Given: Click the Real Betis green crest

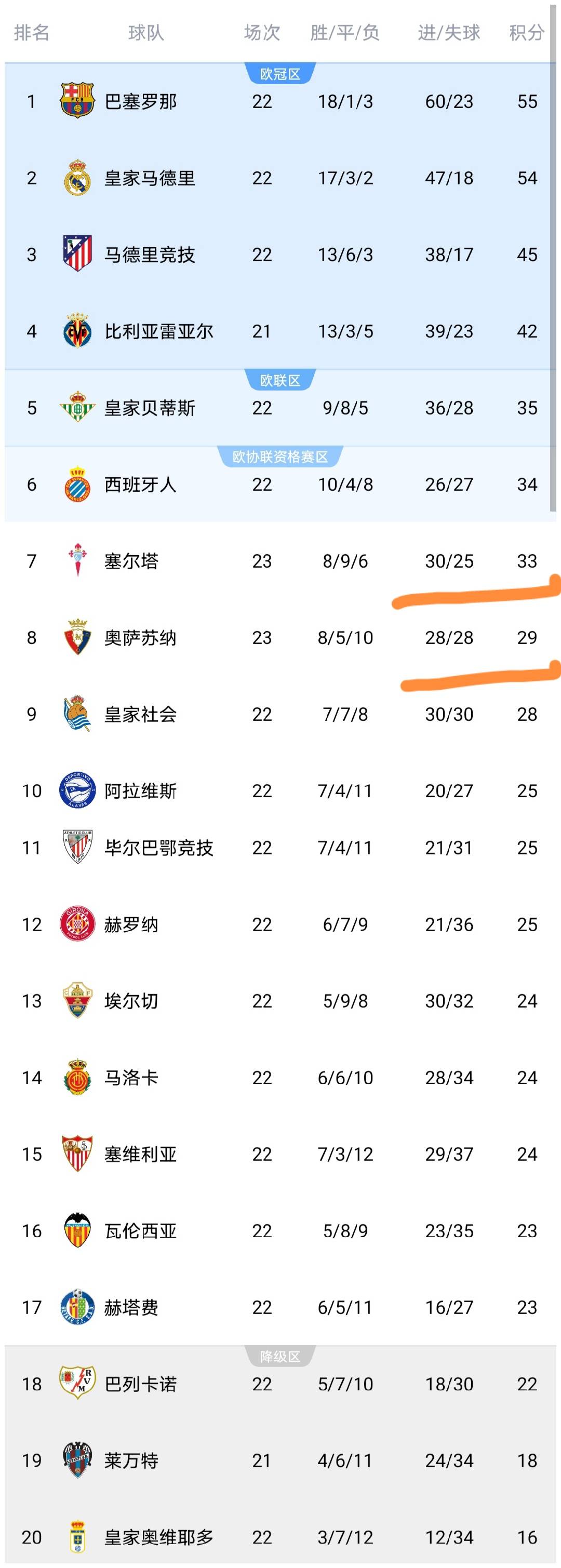Looking at the screenshot, I should click(77, 408).
